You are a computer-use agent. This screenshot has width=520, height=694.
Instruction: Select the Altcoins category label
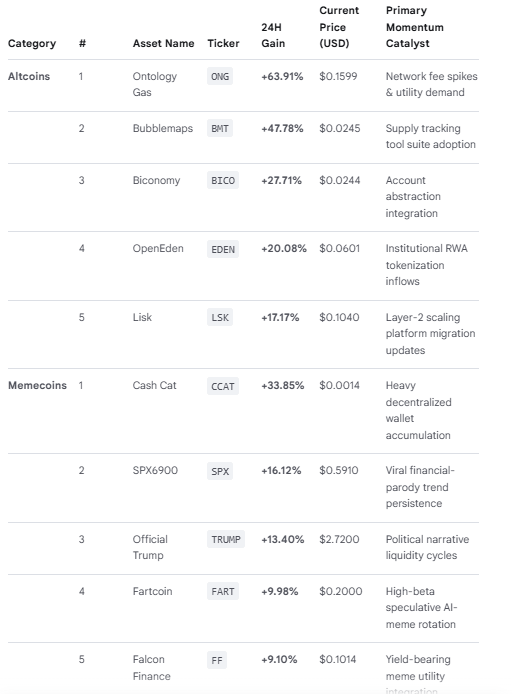coord(29,76)
